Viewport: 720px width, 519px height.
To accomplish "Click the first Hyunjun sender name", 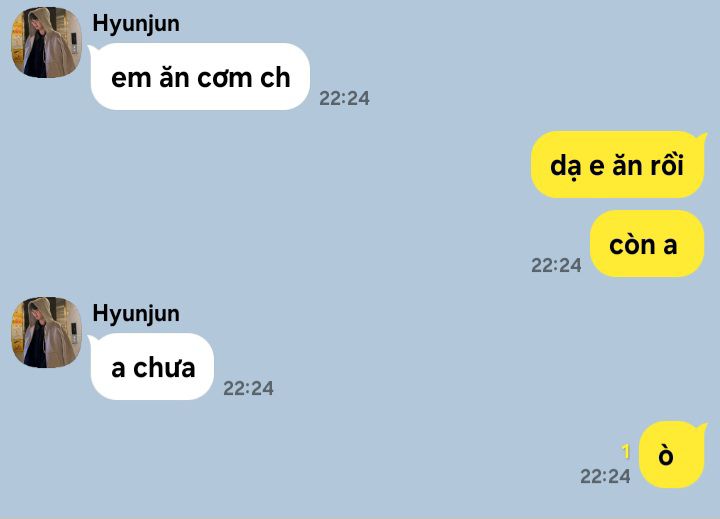I will pyautogui.click(x=136, y=24).
